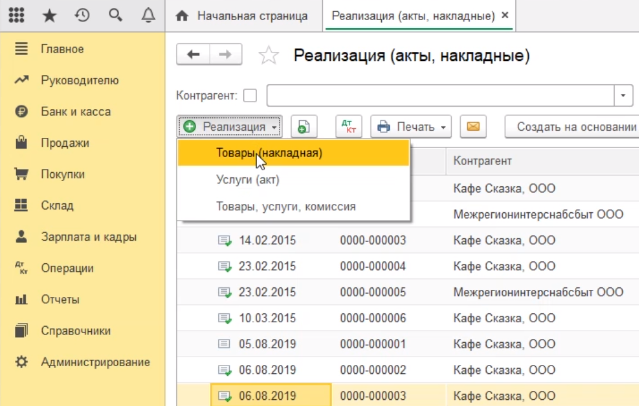This screenshot has width=639, height=406.
Task: Click the copy document icon button
Action: click(304, 127)
